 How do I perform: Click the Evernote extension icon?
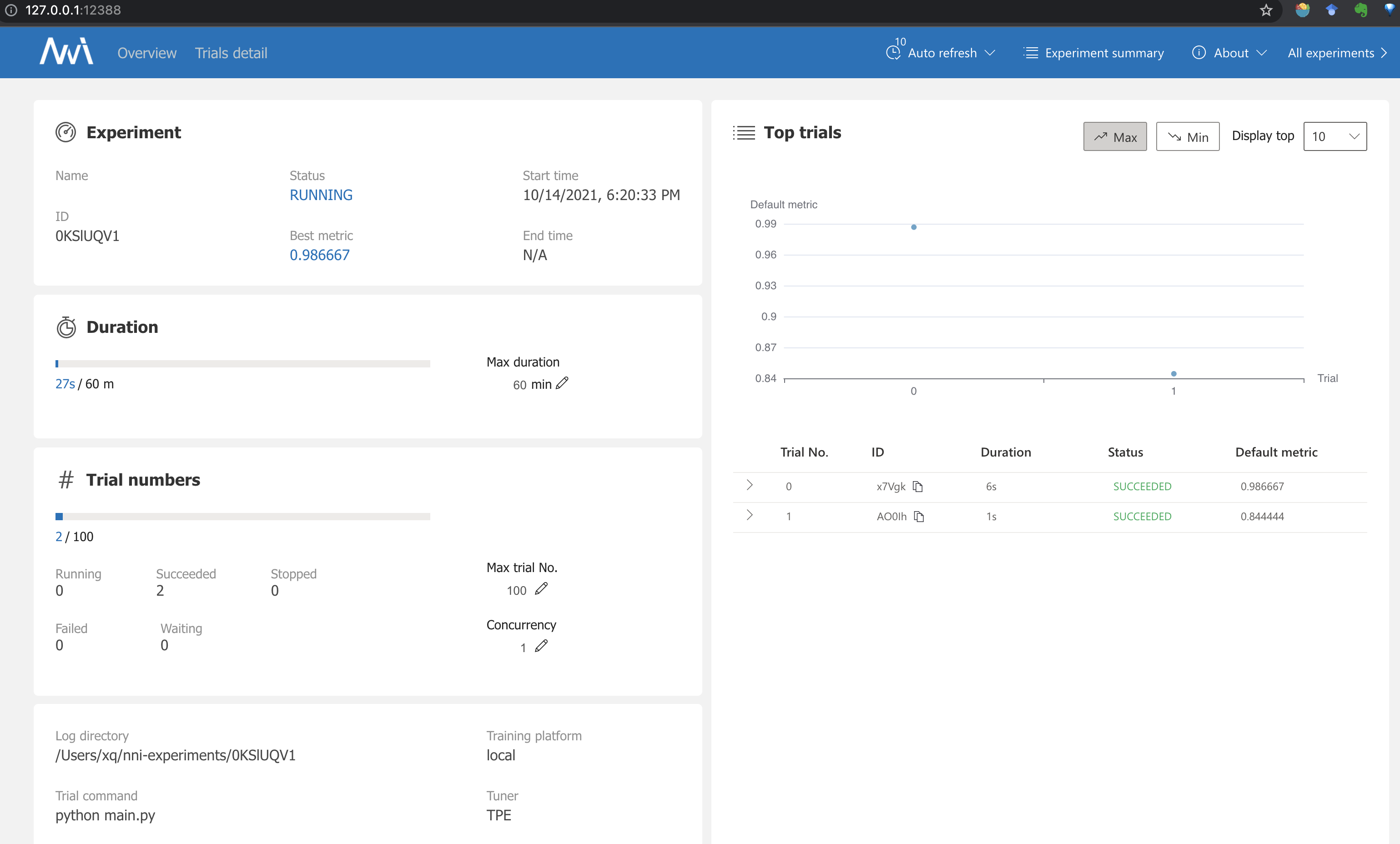click(x=1360, y=10)
